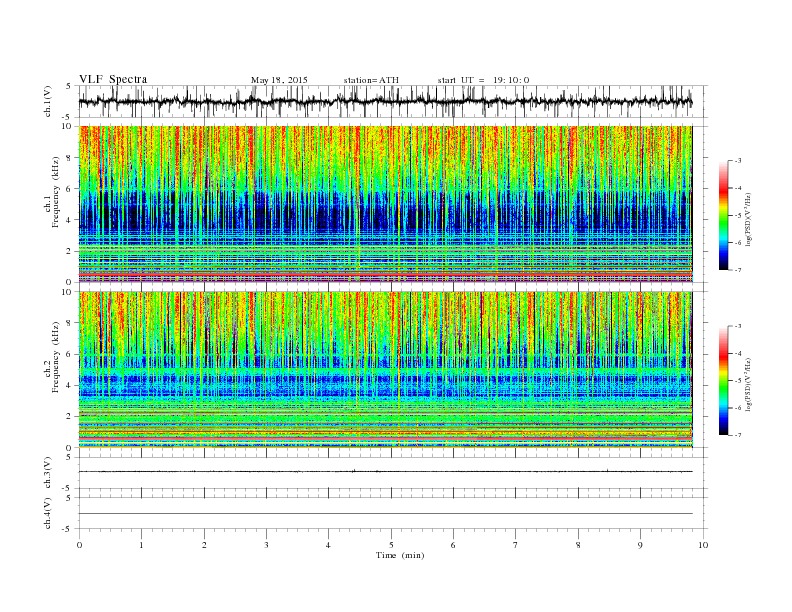The height and width of the screenshot is (612, 792).
Task: Click the "-7" label on ch.1 color scale
Action: (x=737, y=270)
